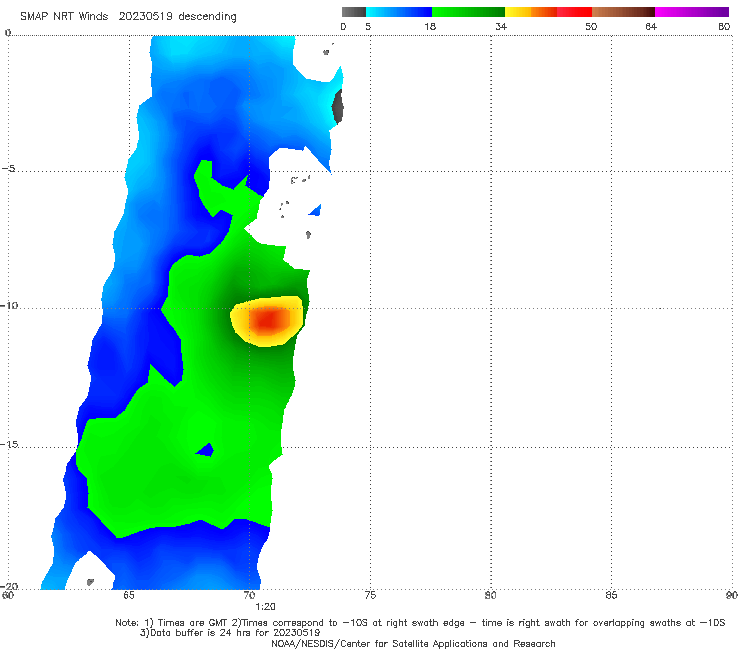Click the dark gray patch on the swath's upper east edge
This screenshot has height=650, width=740.
pyautogui.click(x=337, y=107)
